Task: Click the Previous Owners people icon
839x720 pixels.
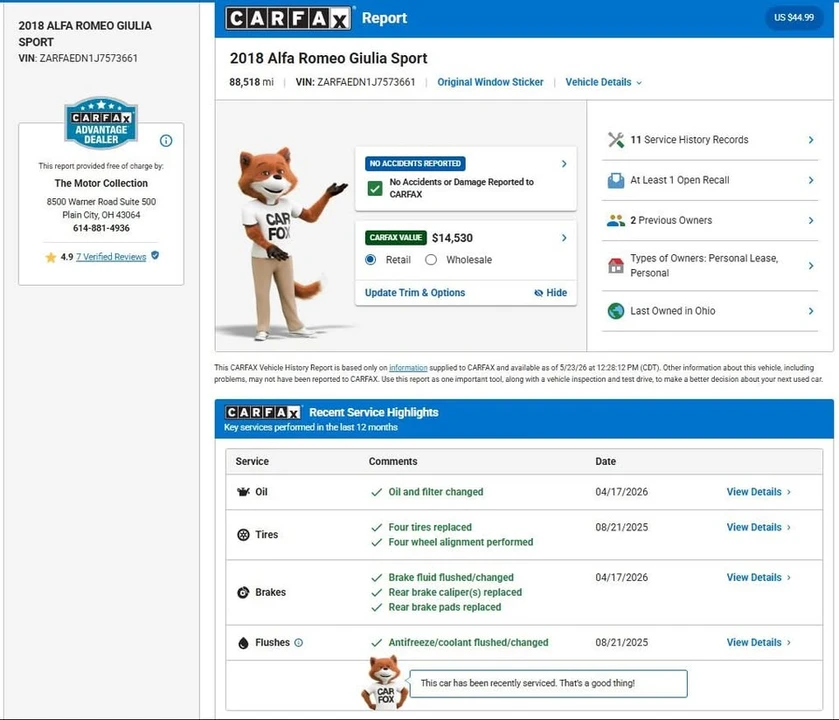Action: 616,220
